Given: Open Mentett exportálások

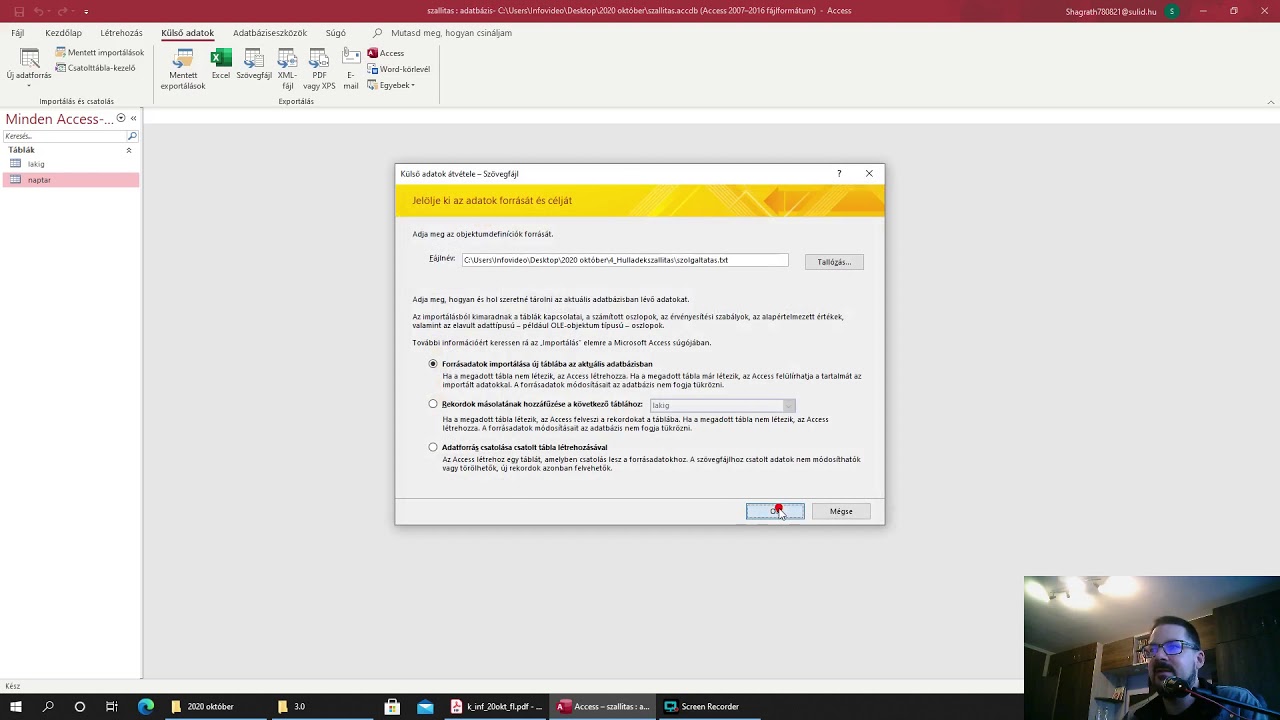Looking at the screenshot, I should 183,68.
